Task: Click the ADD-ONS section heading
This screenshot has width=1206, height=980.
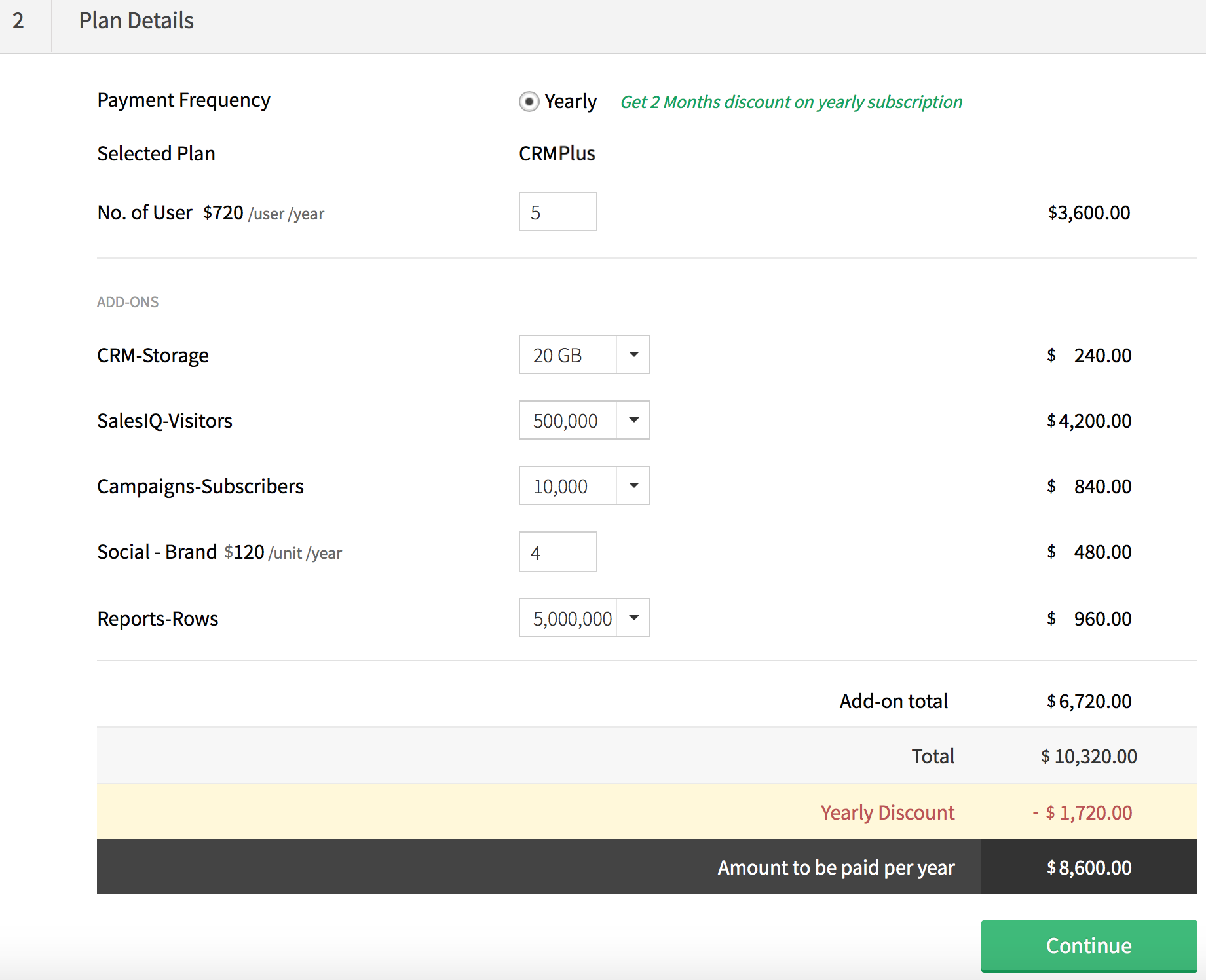Action: click(x=128, y=302)
